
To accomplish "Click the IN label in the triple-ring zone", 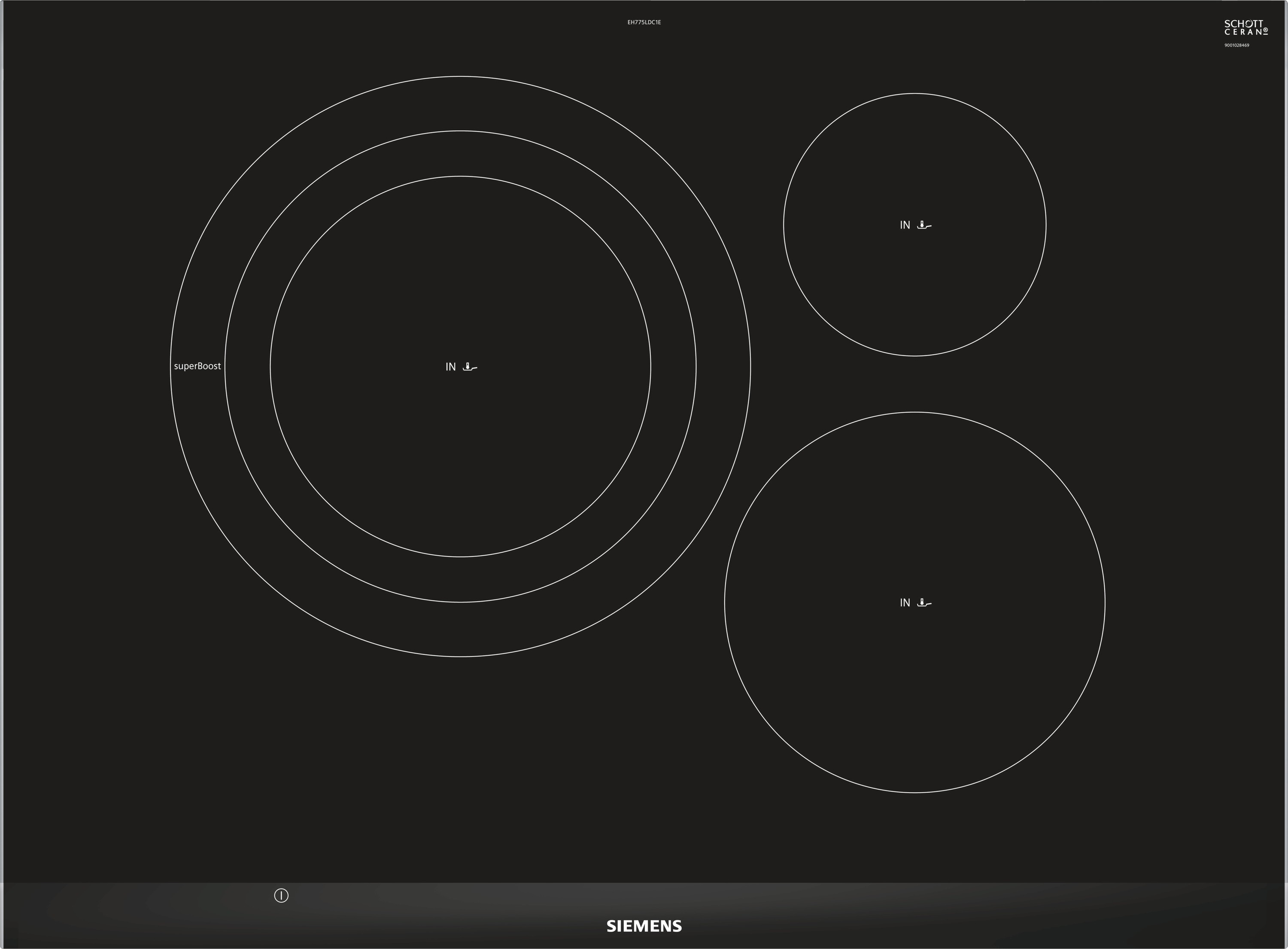I will (450, 366).
